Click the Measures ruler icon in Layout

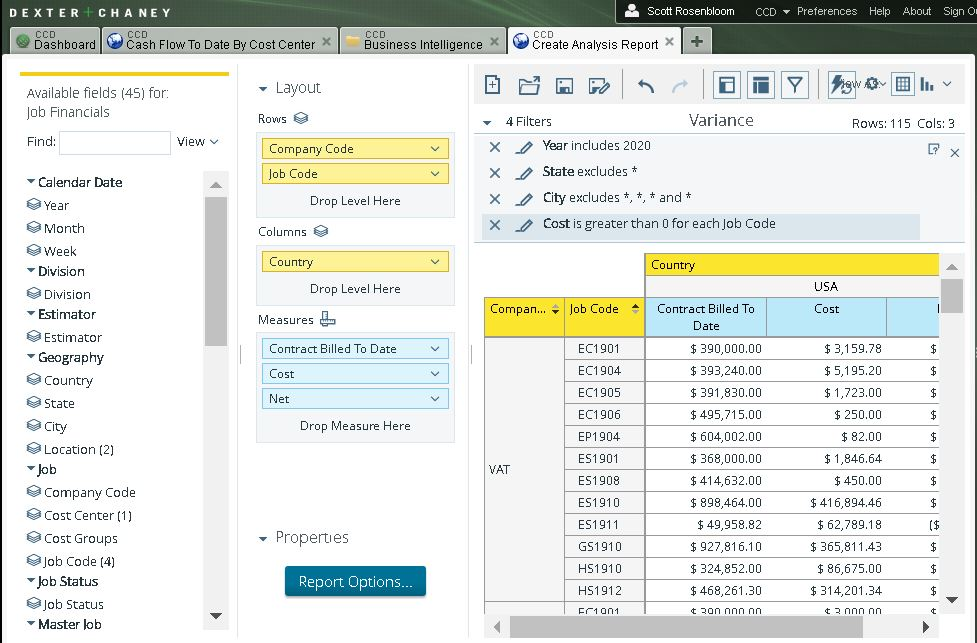(327, 319)
